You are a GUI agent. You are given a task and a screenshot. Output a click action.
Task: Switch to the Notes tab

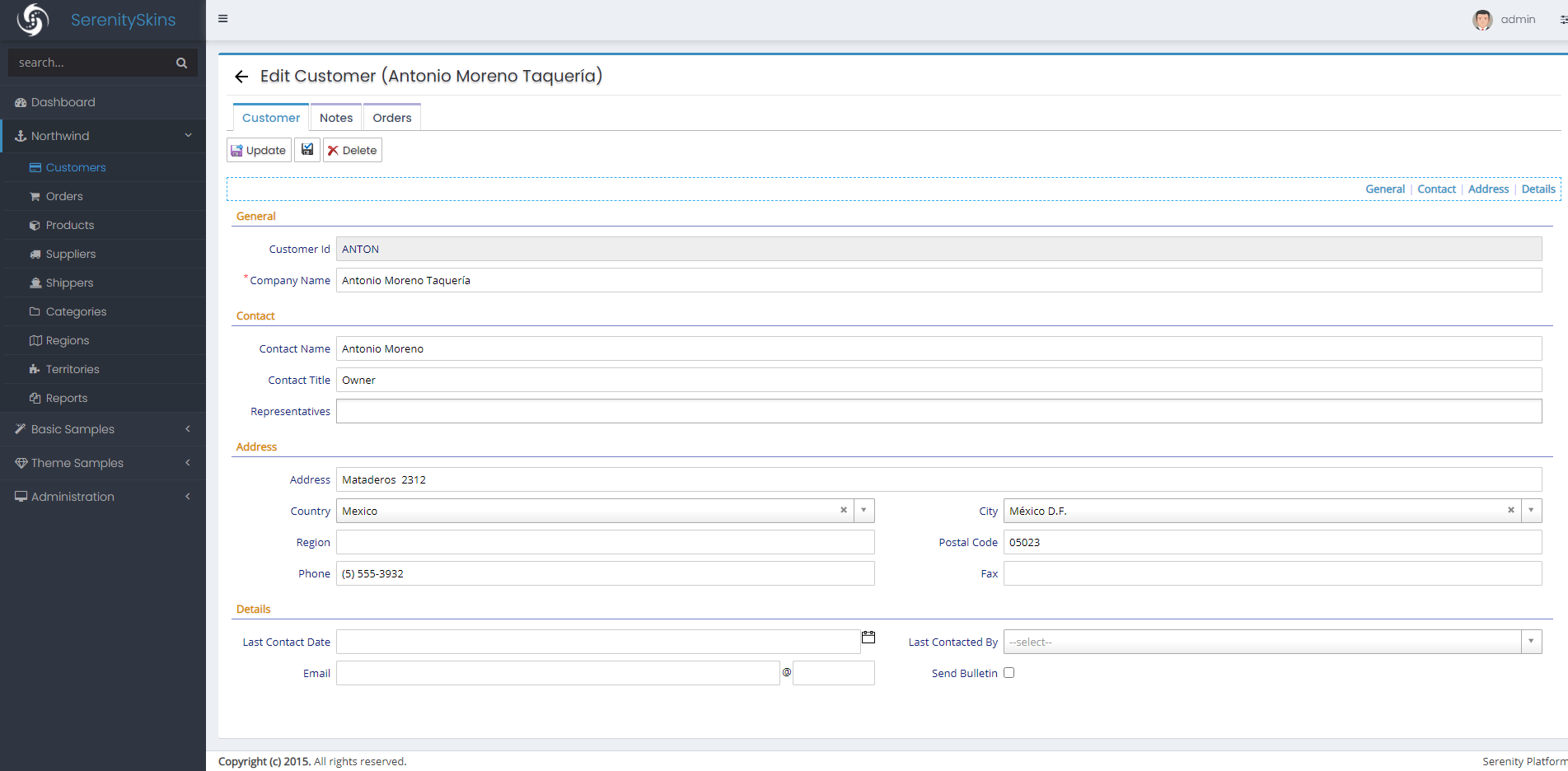click(336, 118)
